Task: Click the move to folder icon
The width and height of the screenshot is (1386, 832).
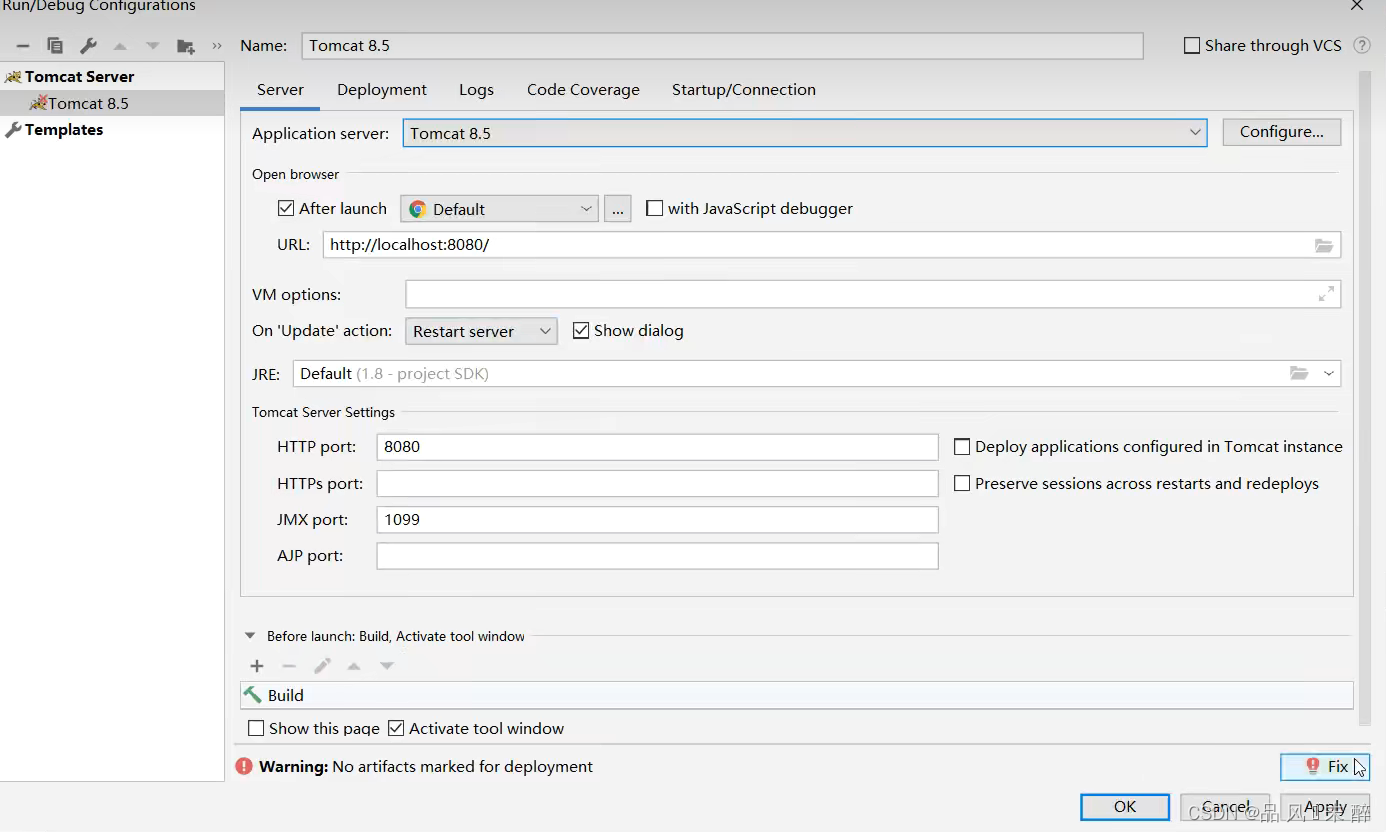Action: click(185, 46)
